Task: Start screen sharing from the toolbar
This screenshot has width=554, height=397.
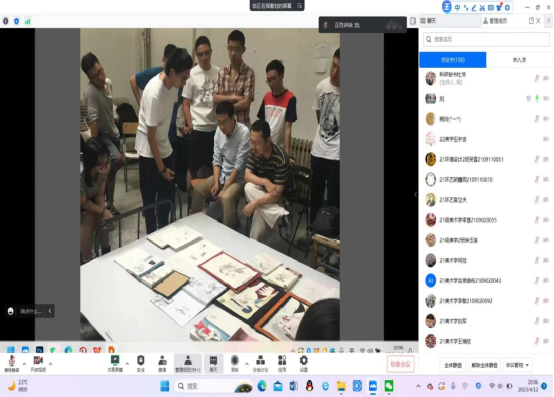Action: point(115,364)
